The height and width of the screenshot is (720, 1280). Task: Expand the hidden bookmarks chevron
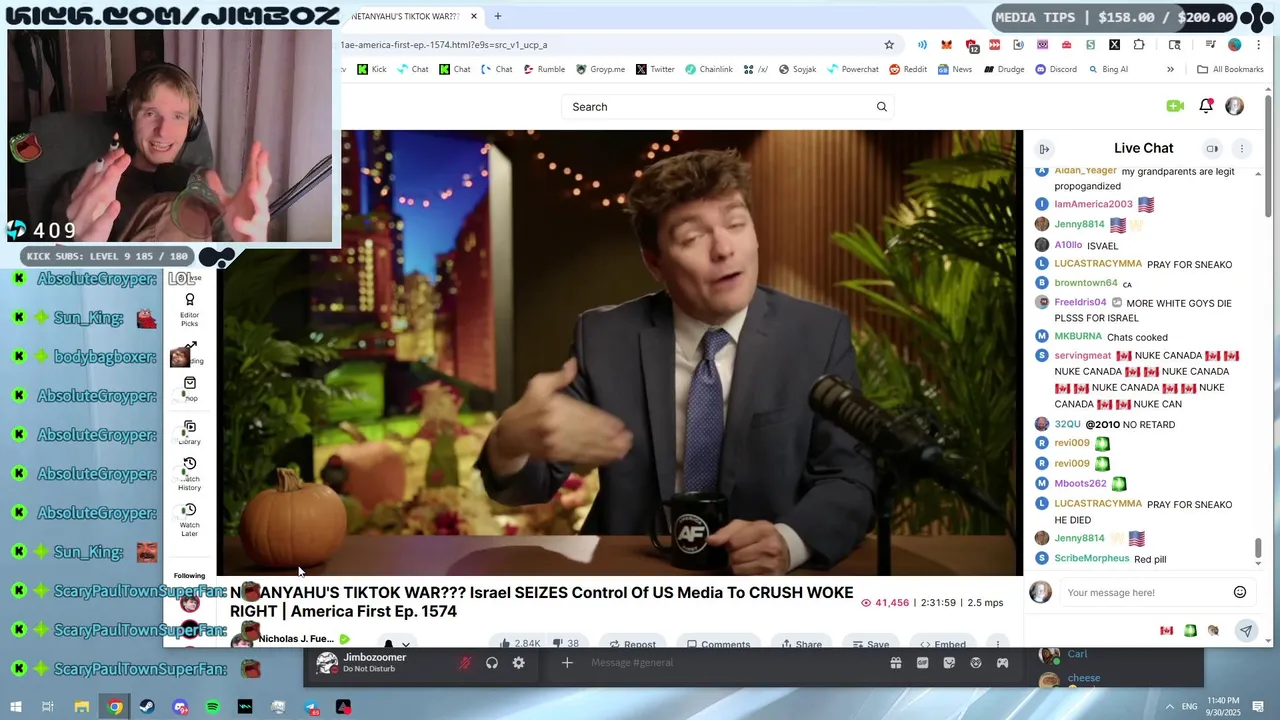(1170, 70)
